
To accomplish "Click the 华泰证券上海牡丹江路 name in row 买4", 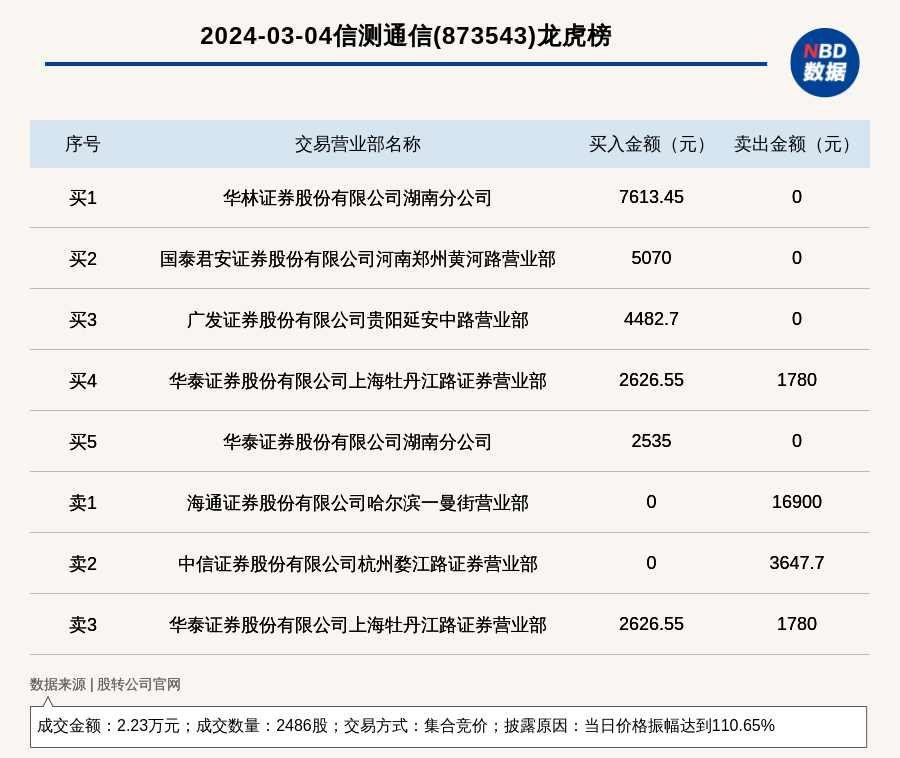I will coord(358,381).
